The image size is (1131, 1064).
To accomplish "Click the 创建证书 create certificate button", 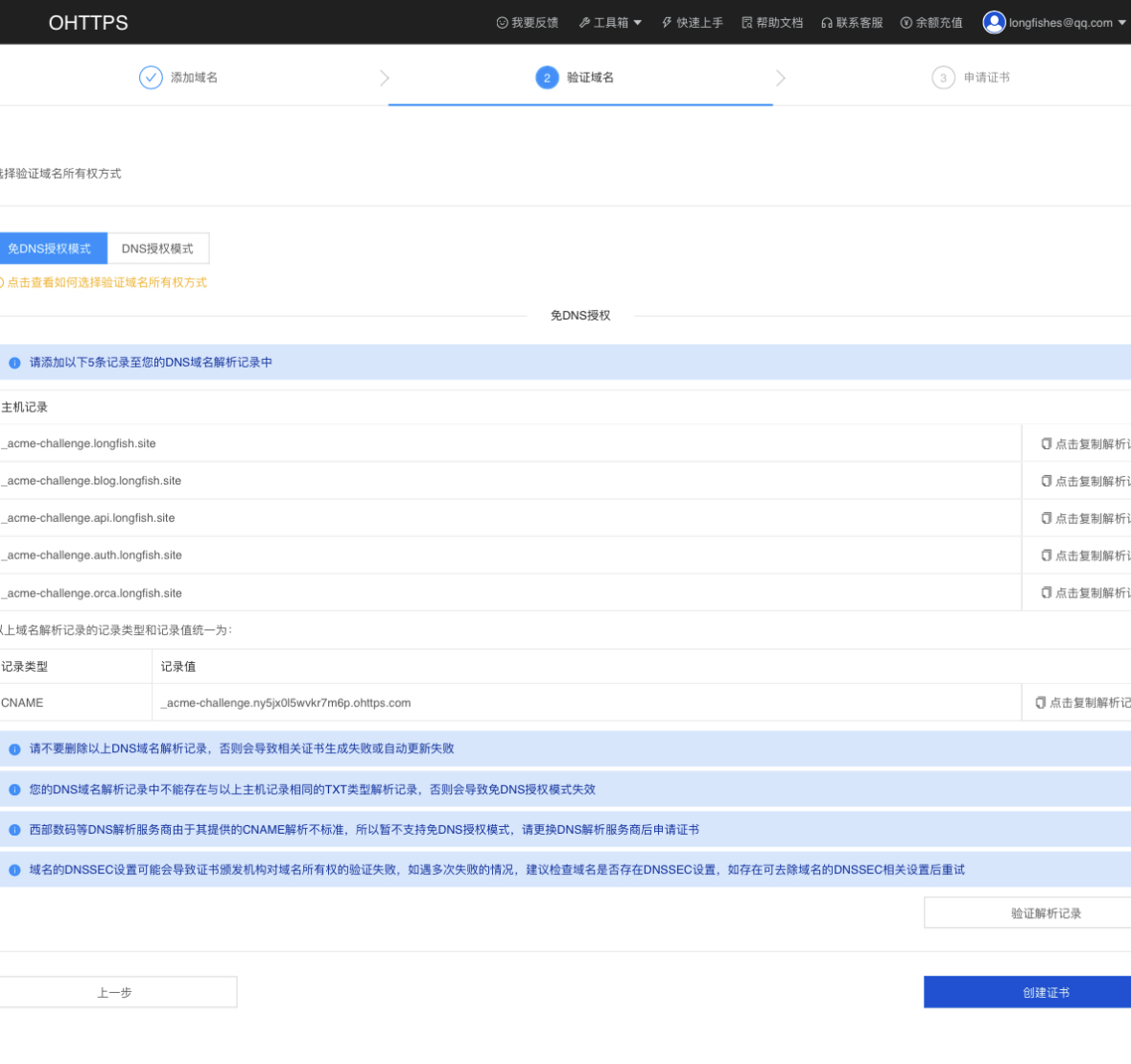I will [1045, 993].
